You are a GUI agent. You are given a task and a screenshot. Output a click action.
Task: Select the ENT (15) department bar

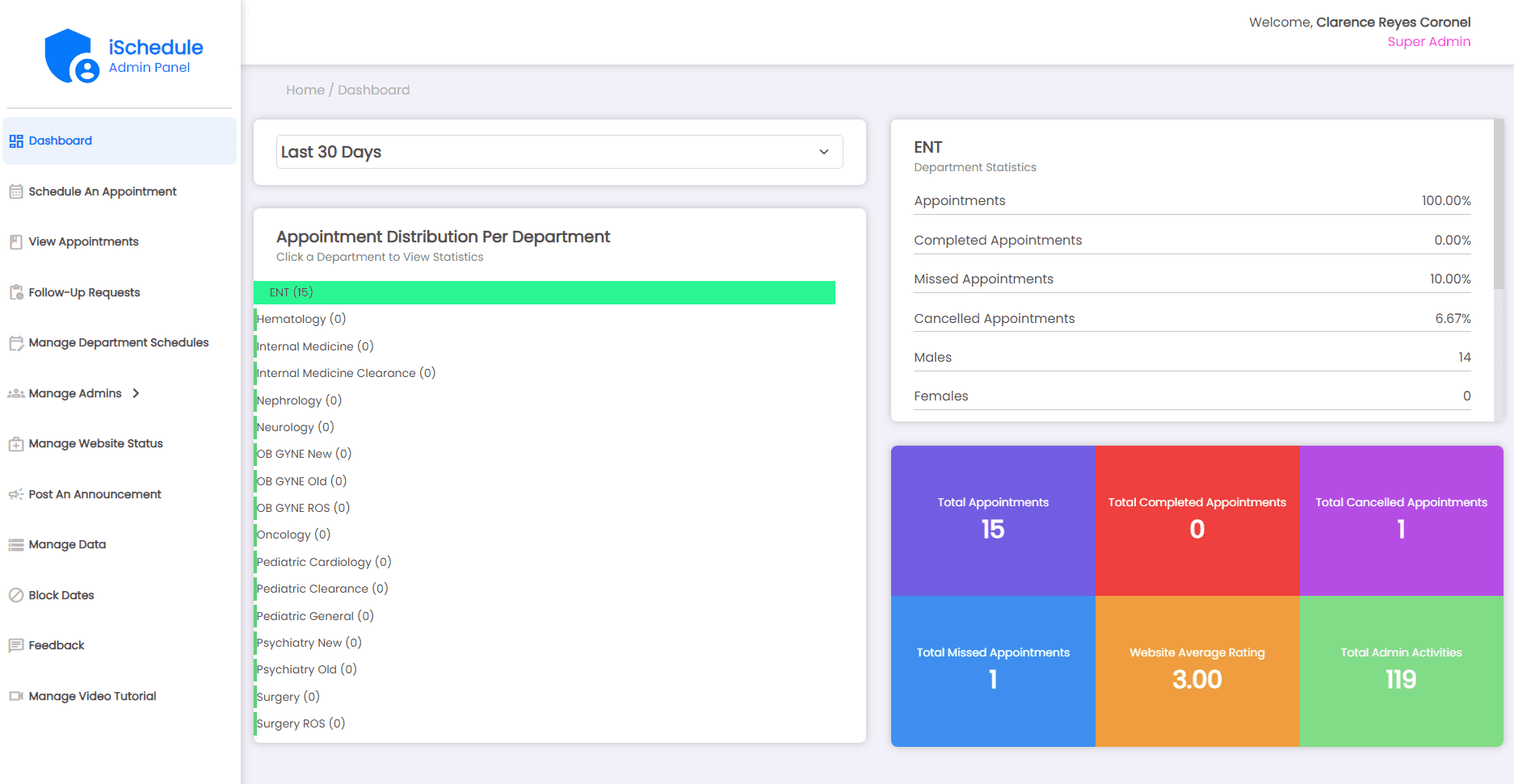pos(544,292)
